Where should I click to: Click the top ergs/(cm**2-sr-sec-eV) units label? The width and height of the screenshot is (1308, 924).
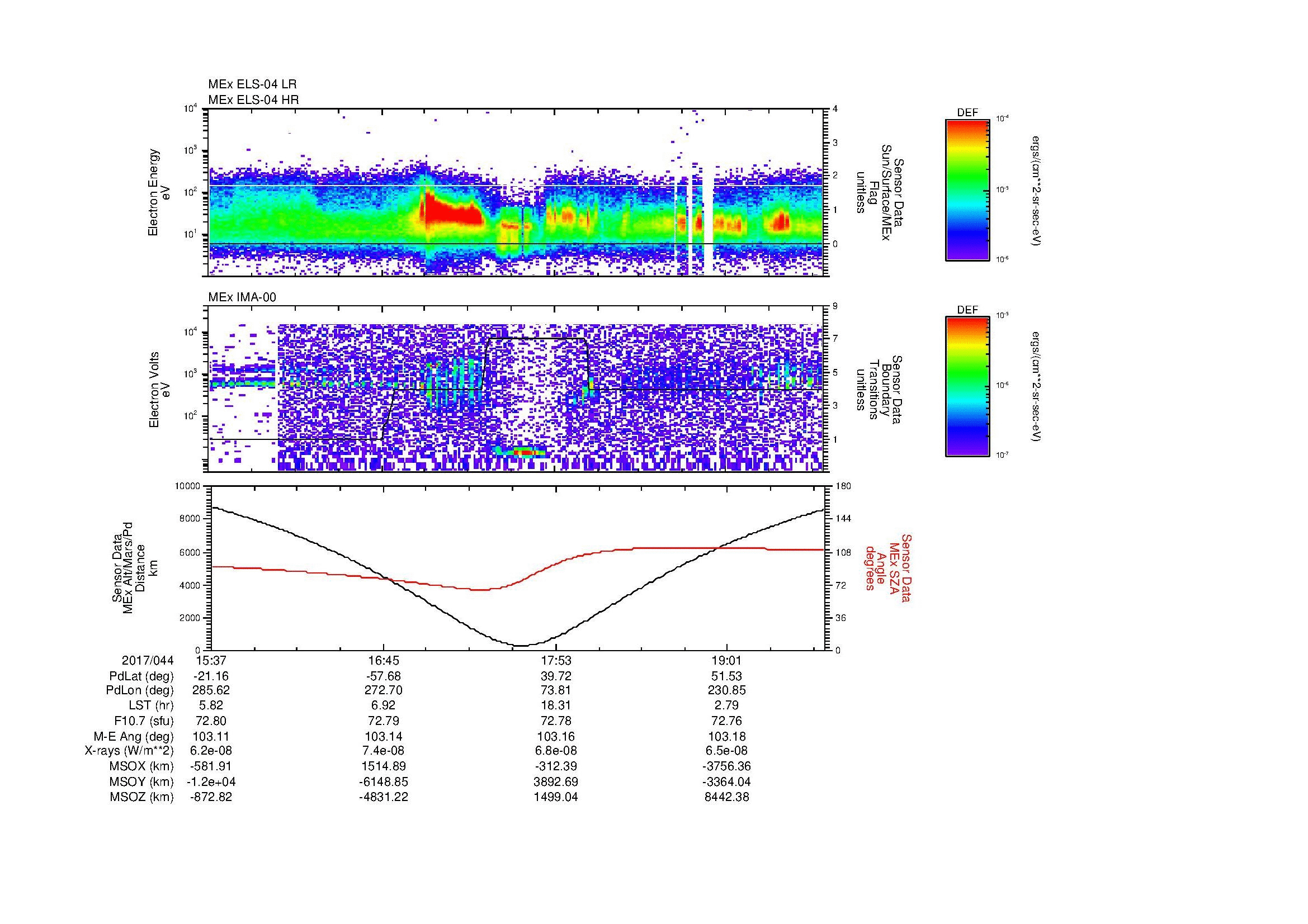tap(1037, 191)
